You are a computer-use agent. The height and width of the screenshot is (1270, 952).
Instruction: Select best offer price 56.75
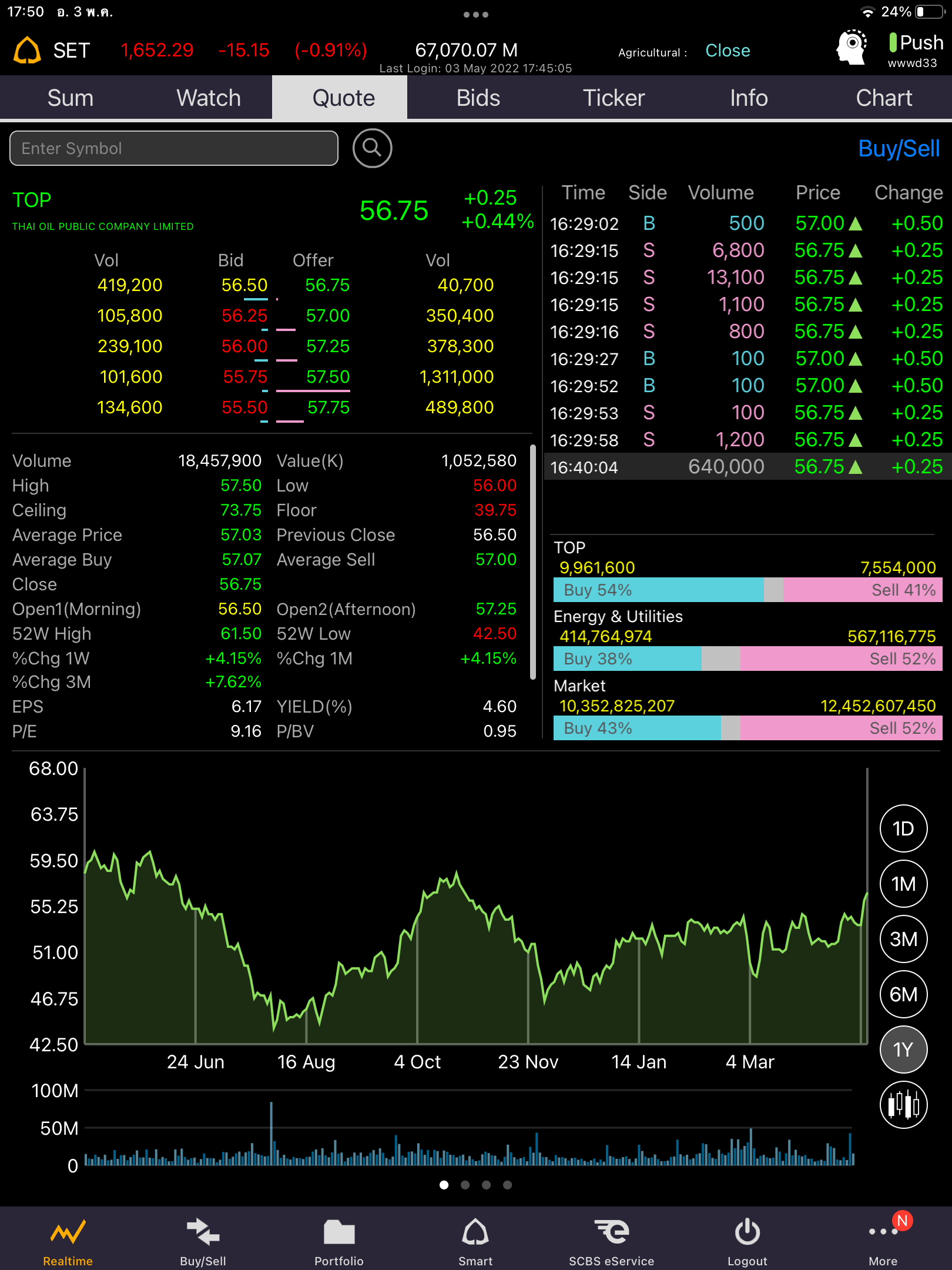pos(327,285)
